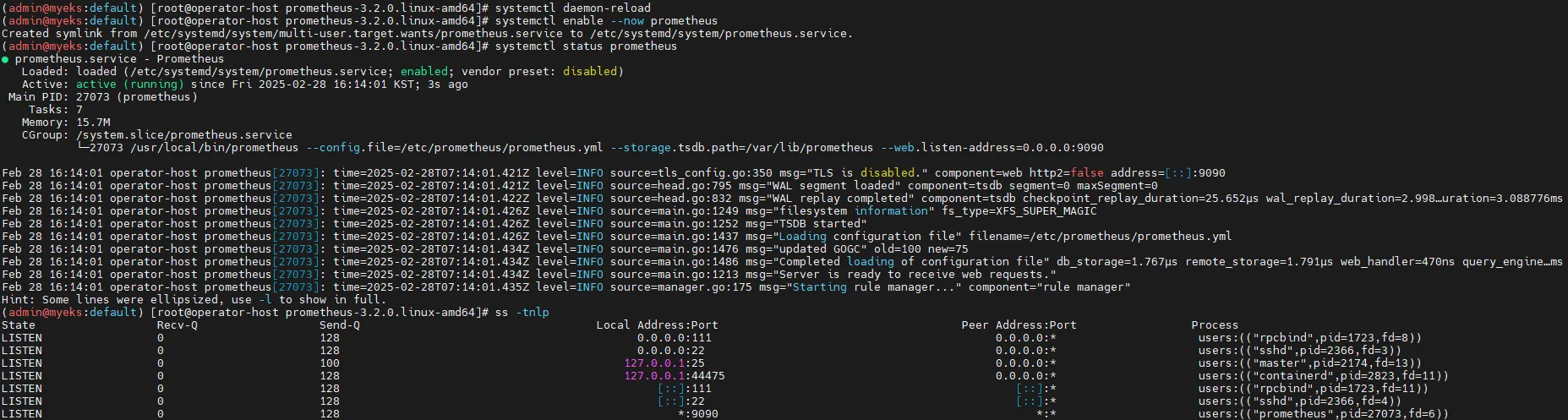Click local address '*:9090'
The height and width of the screenshot is (420, 1568).
[698, 413]
